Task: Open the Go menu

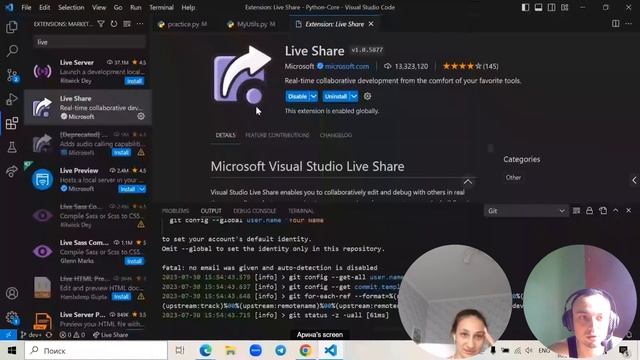Action: pos(118,7)
